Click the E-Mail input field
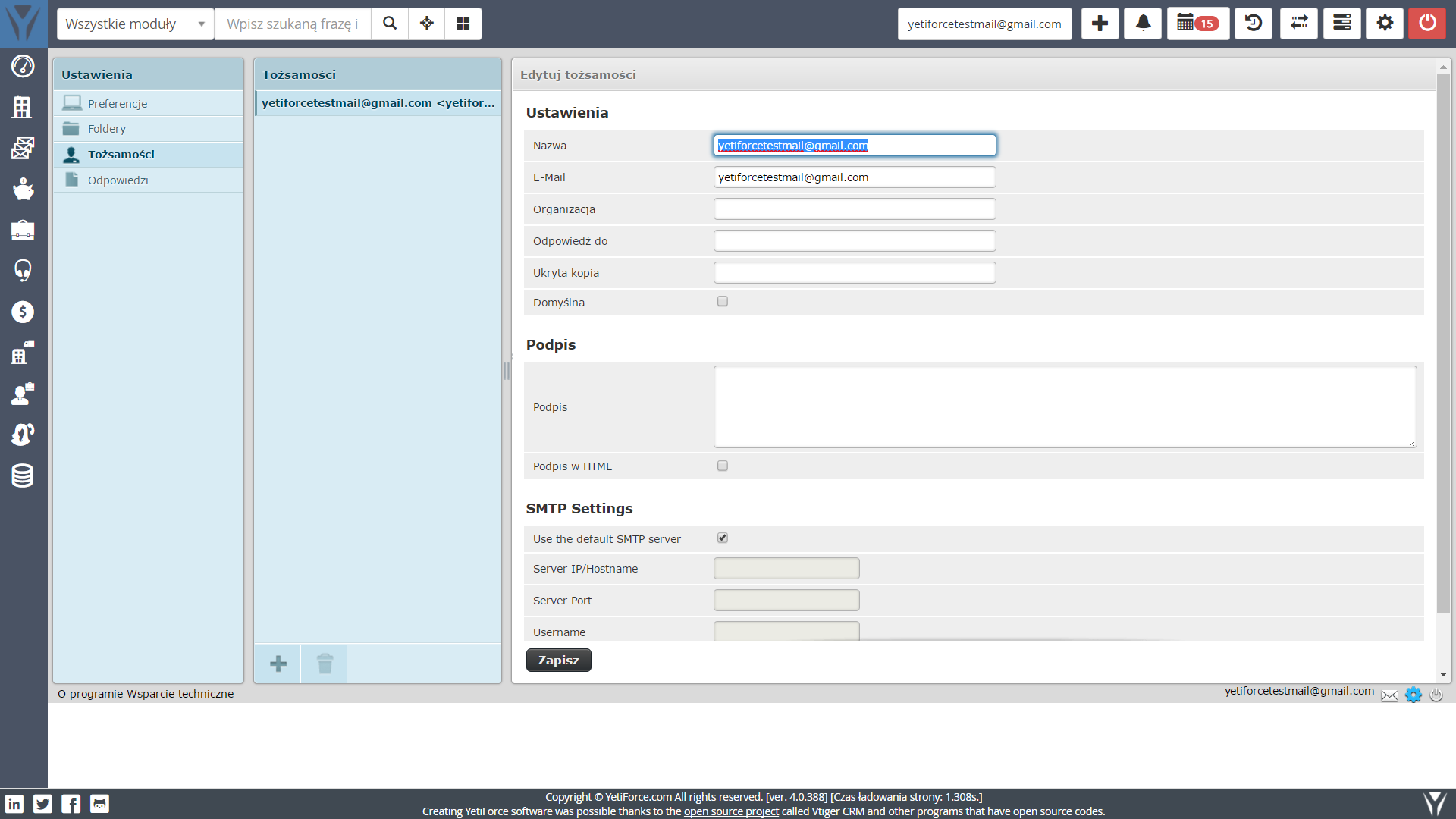 coord(855,177)
